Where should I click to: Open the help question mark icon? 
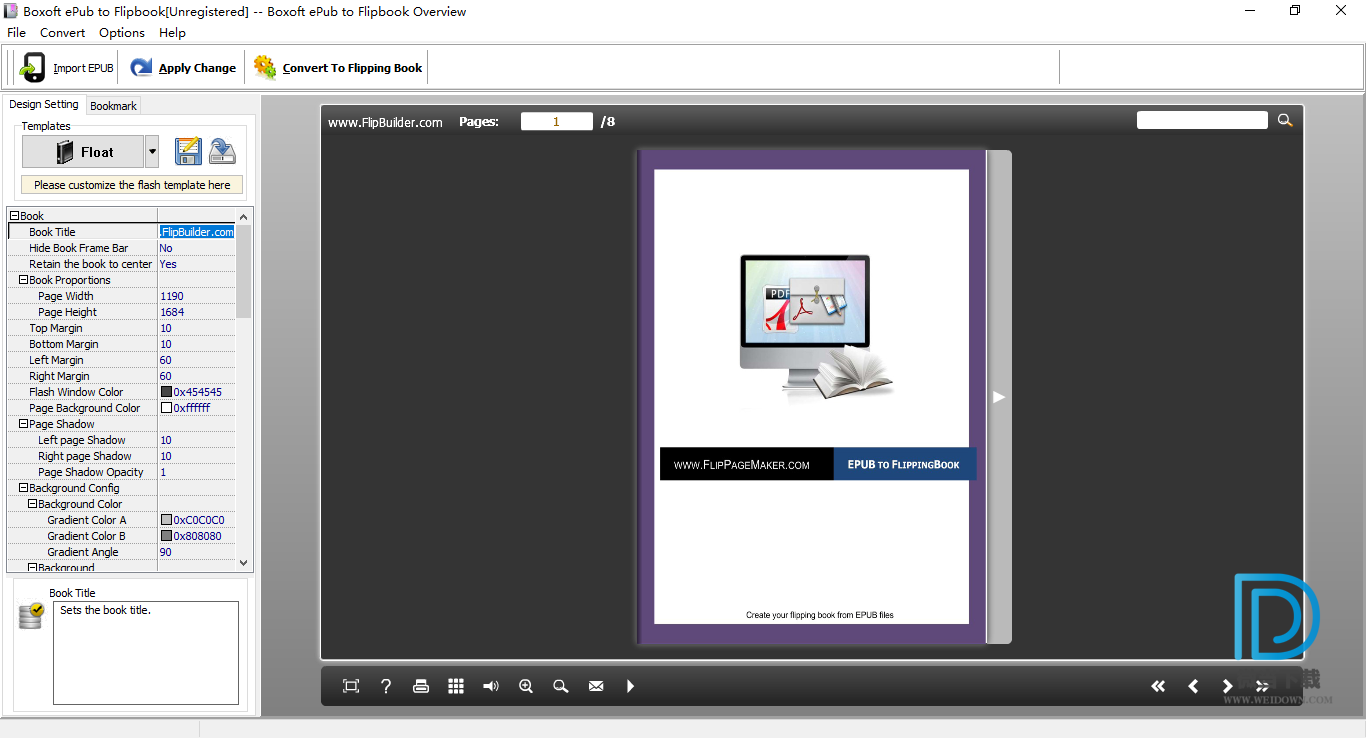pos(386,686)
